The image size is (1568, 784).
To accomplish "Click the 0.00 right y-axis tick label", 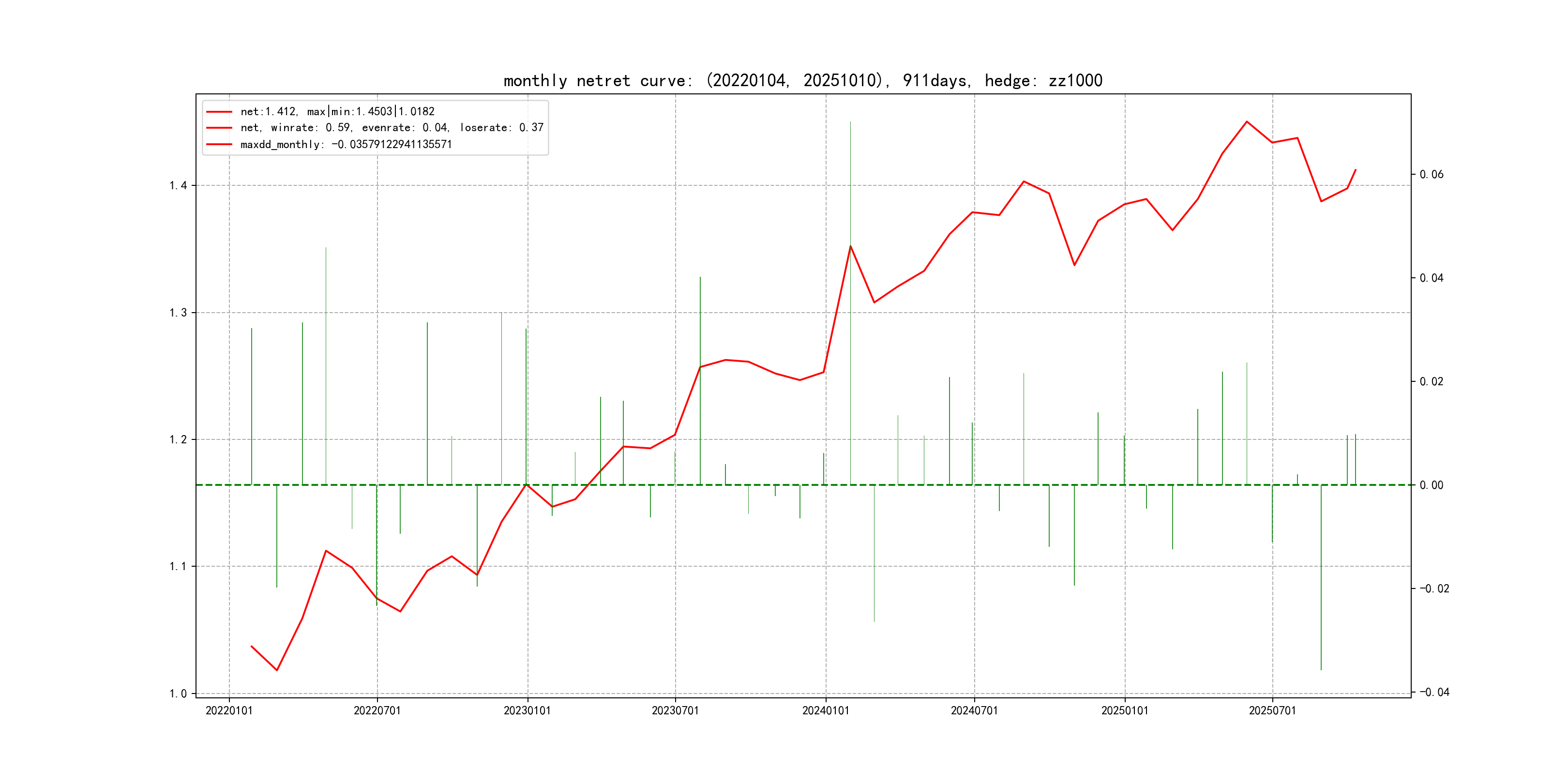I will point(1431,485).
